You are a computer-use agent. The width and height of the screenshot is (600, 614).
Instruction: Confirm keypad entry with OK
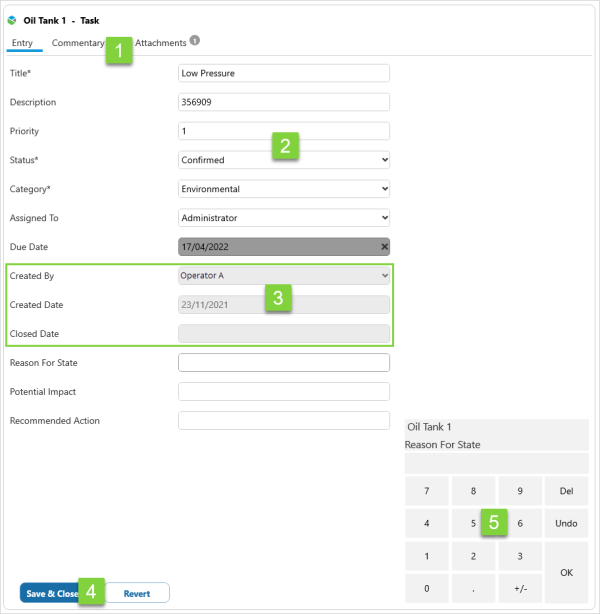tap(566, 572)
